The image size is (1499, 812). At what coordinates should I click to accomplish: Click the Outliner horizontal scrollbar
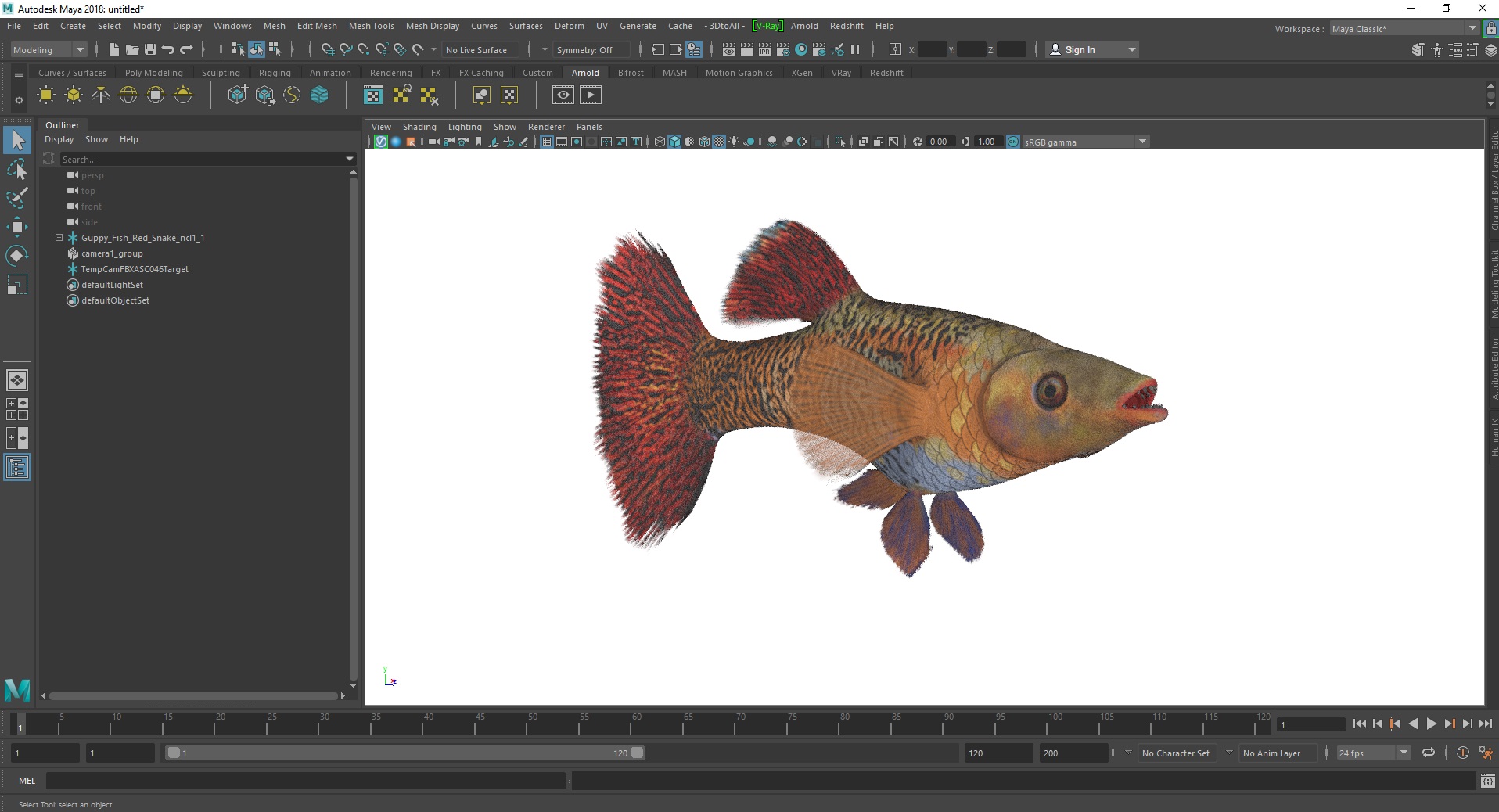point(193,695)
